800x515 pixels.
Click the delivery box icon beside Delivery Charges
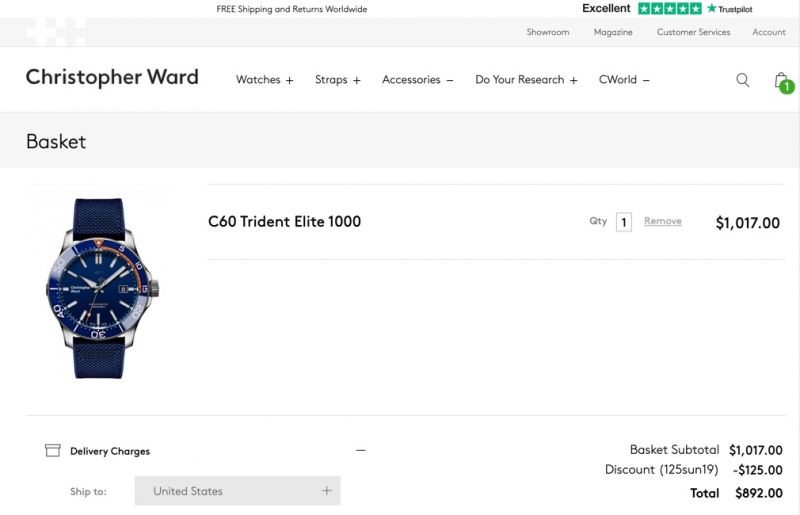(x=53, y=450)
